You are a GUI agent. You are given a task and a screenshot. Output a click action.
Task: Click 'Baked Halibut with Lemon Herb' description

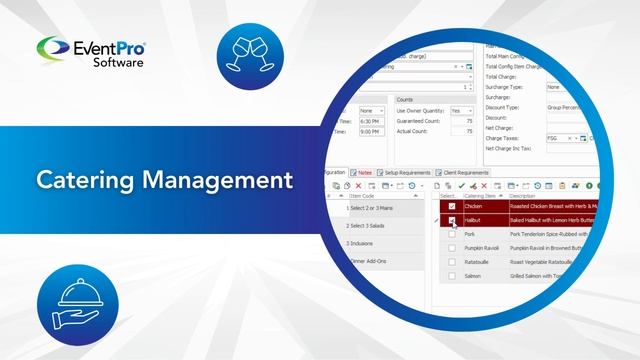point(552,220)
